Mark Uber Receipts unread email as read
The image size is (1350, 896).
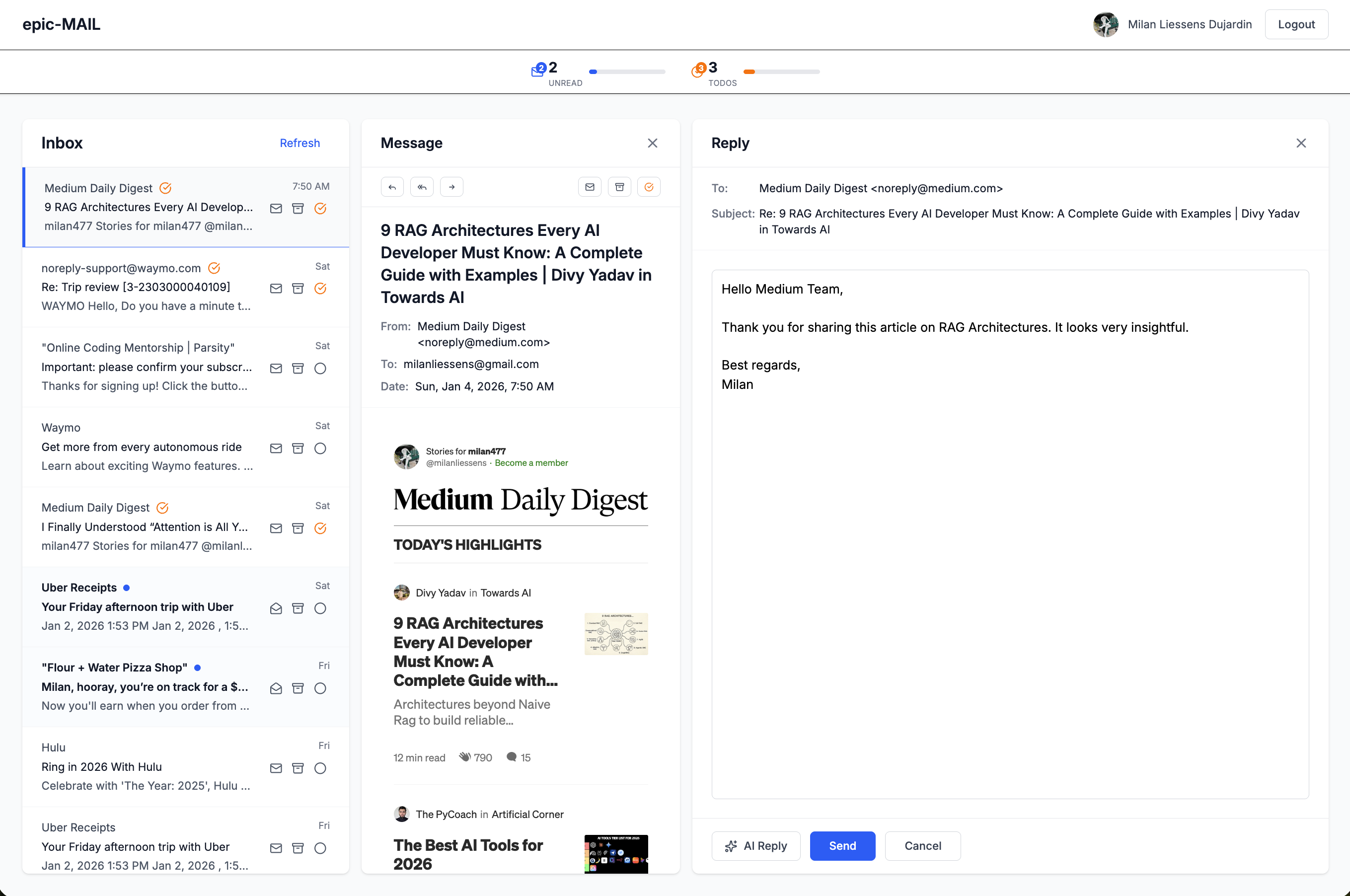pos(276,608)
